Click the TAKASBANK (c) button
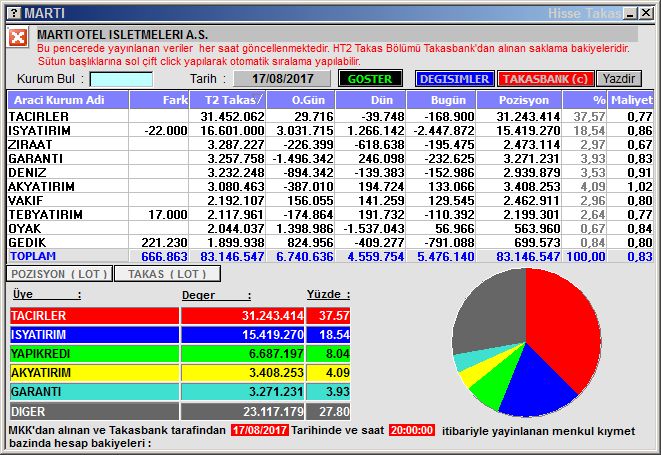 pos(545,79)
